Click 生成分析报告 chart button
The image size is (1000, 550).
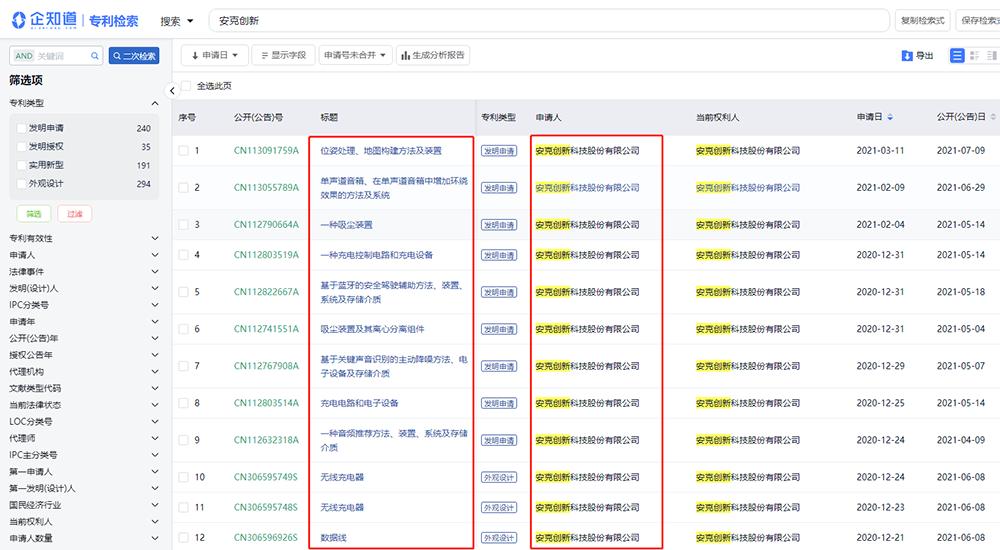click(433, 56)
